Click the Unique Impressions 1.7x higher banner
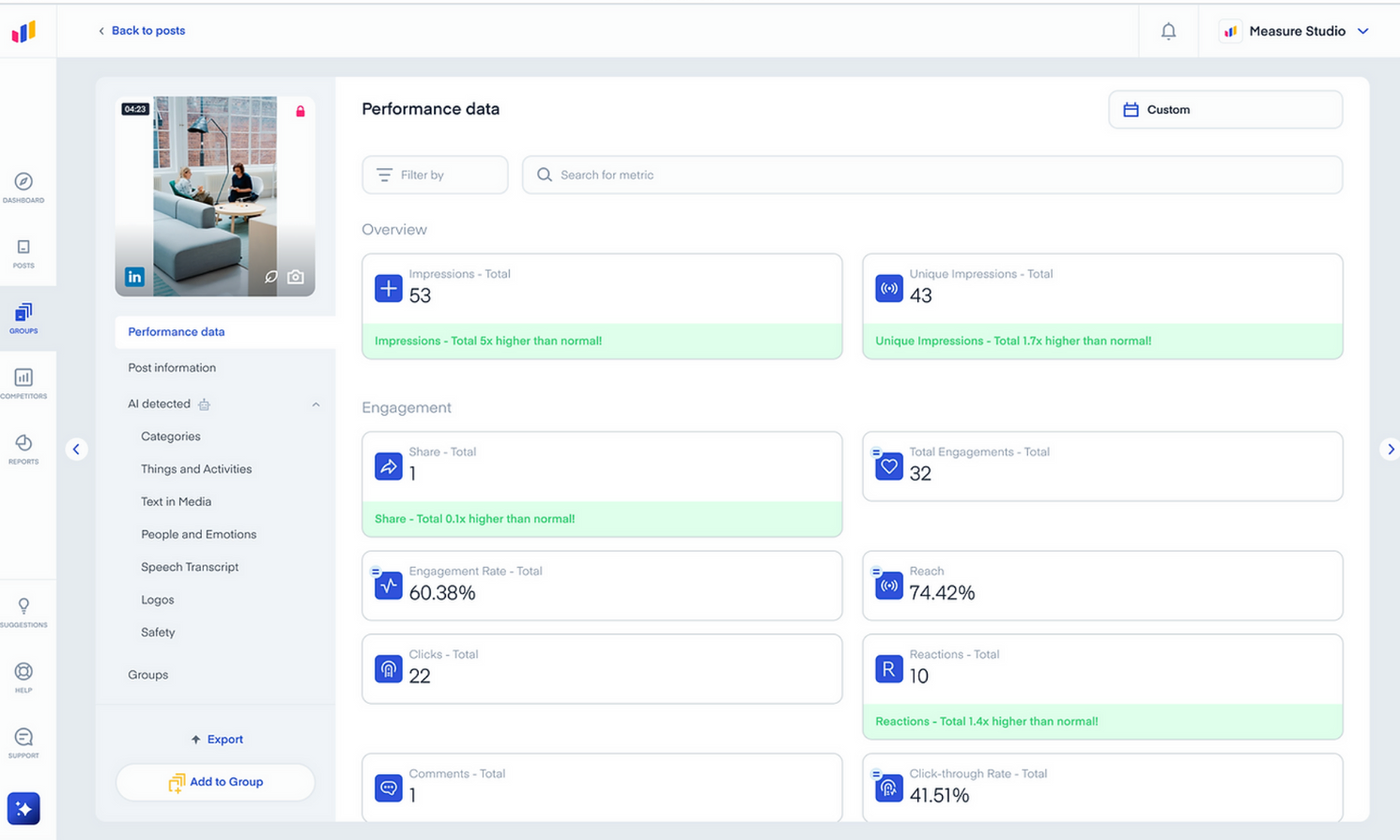Image resolution: width=1400 pixels, height=840 pixels. pyautogui.click(x=1103, y=341)
